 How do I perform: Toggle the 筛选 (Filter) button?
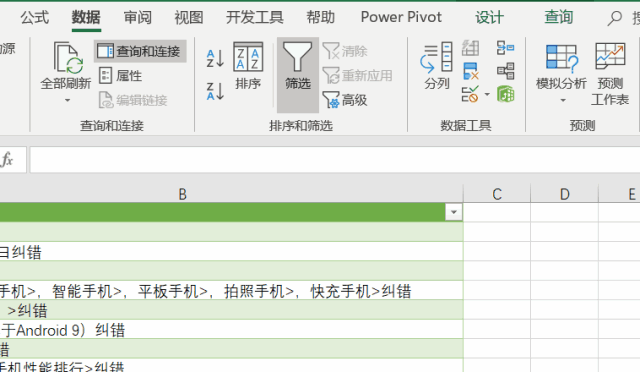click(x=298, y=75)
